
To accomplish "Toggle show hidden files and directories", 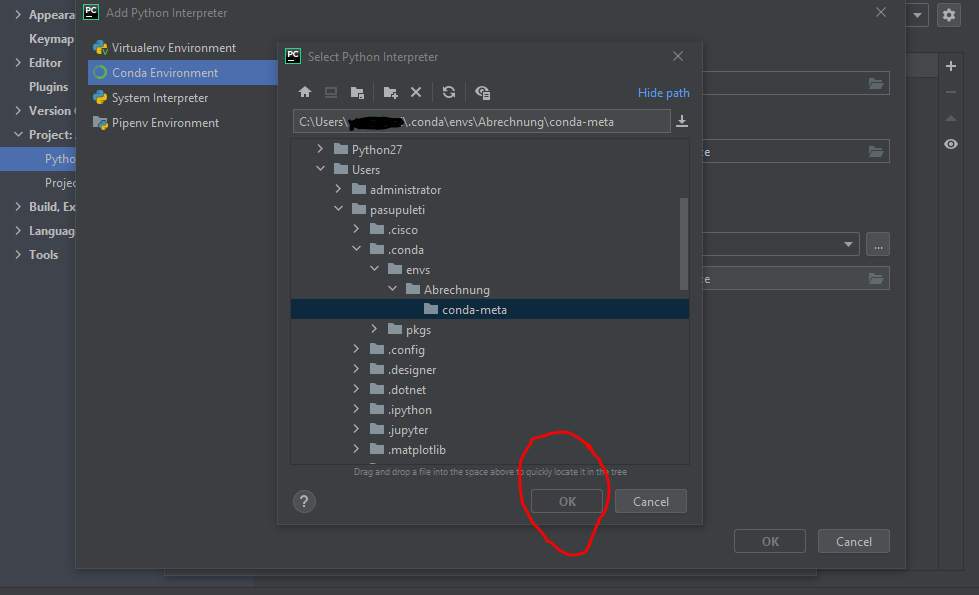I will tap(482, 92).
